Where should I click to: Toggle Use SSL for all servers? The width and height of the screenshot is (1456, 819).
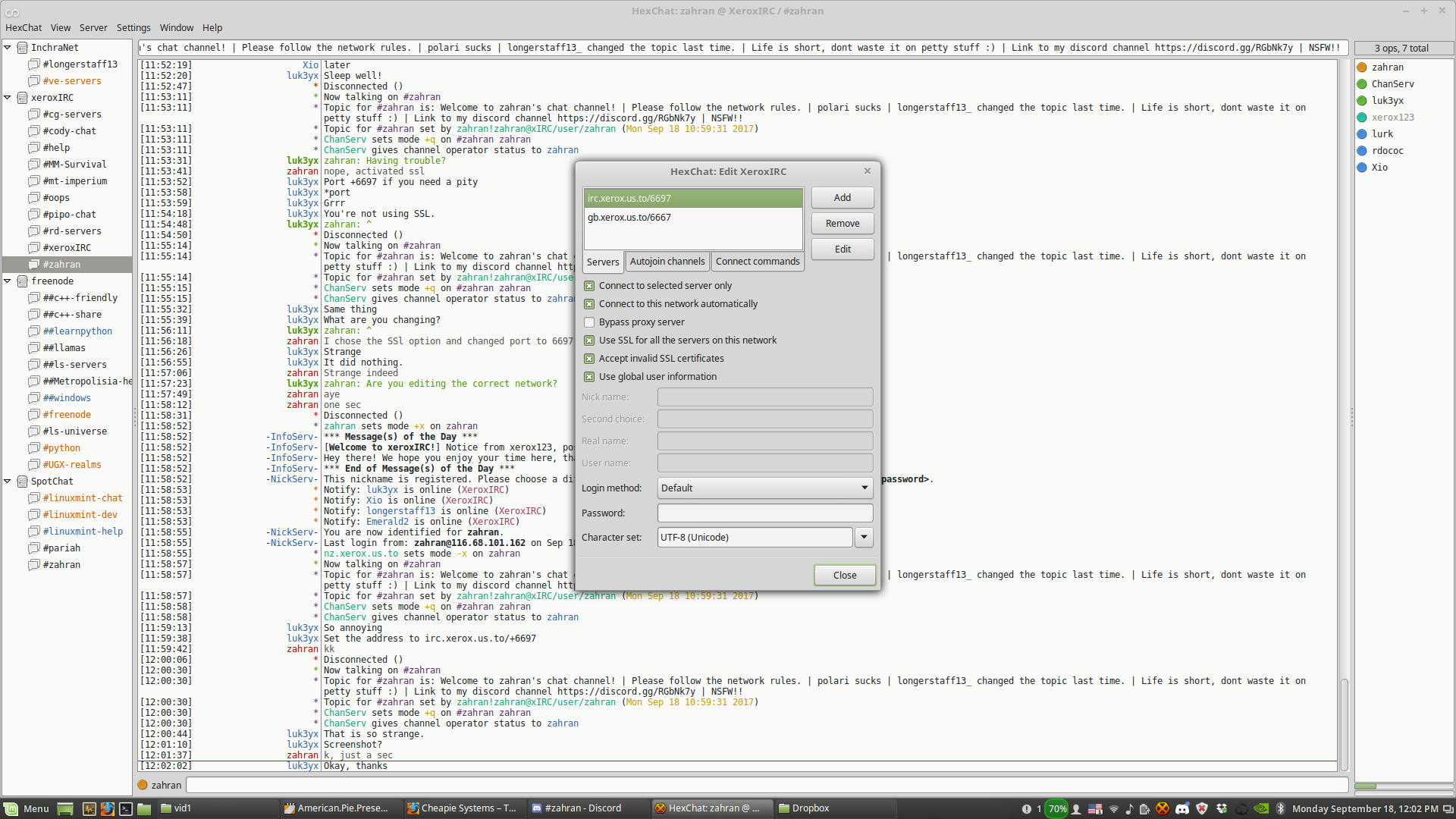[x=589, y=340]
